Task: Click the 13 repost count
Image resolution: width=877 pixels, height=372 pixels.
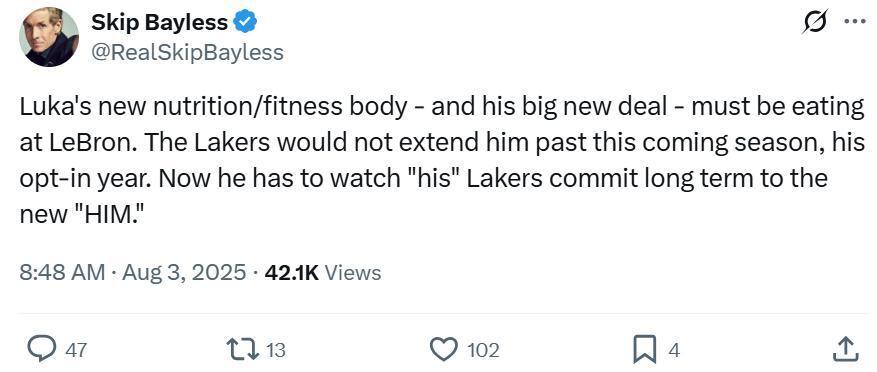Action: click(275, 351)
